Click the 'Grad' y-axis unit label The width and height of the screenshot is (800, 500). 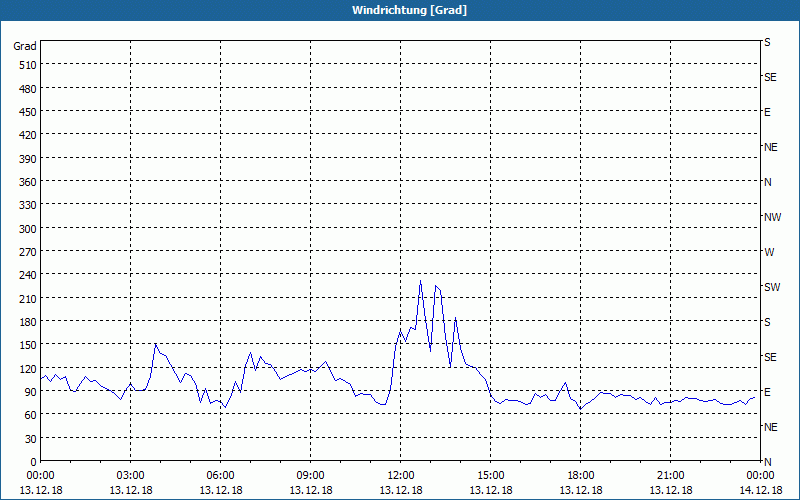click(x=25, y=46)
